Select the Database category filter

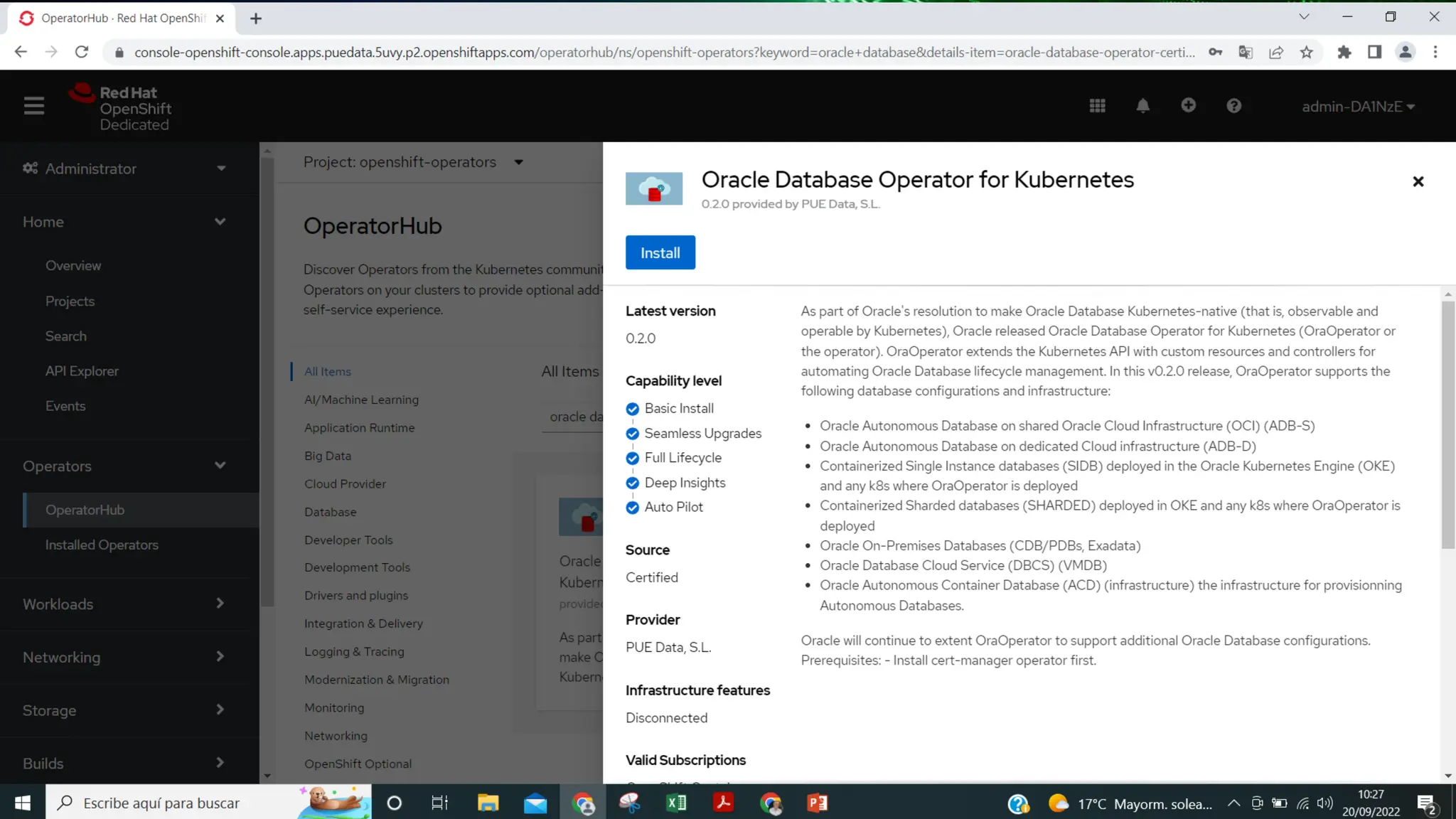[330, 512]
